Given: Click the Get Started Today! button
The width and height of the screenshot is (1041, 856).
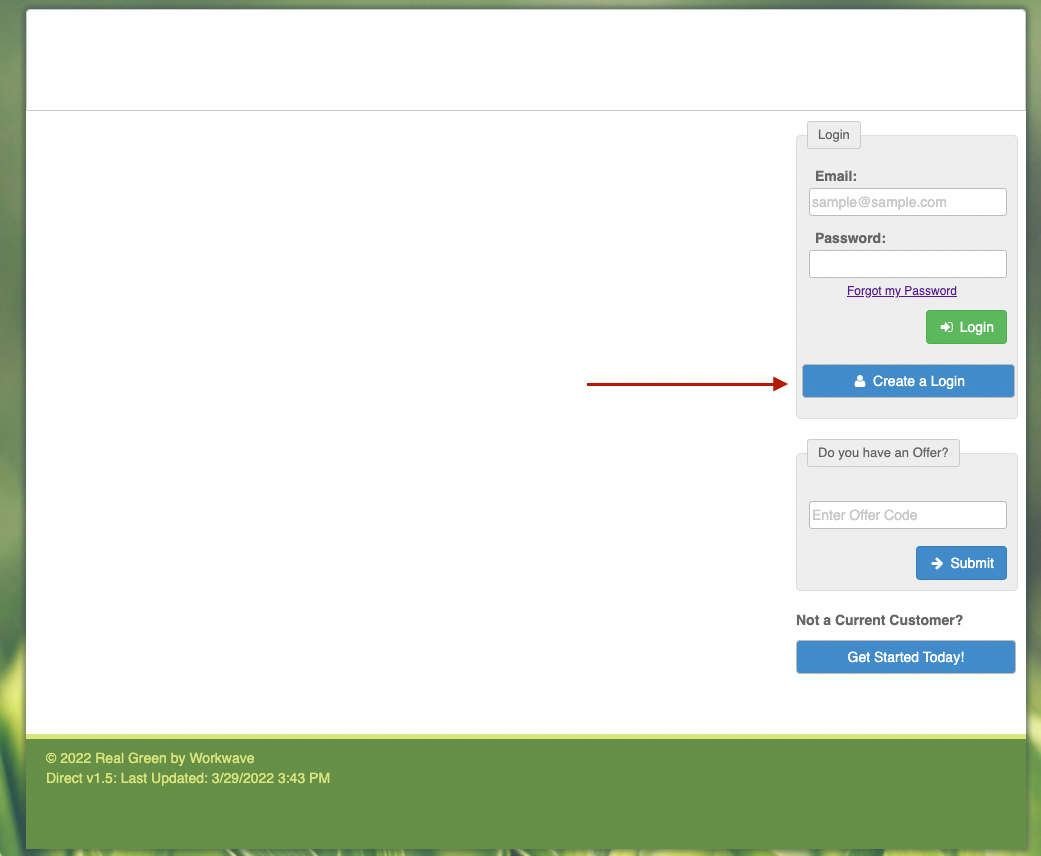Looking at the screenshot, I should (x=906, y=657).
